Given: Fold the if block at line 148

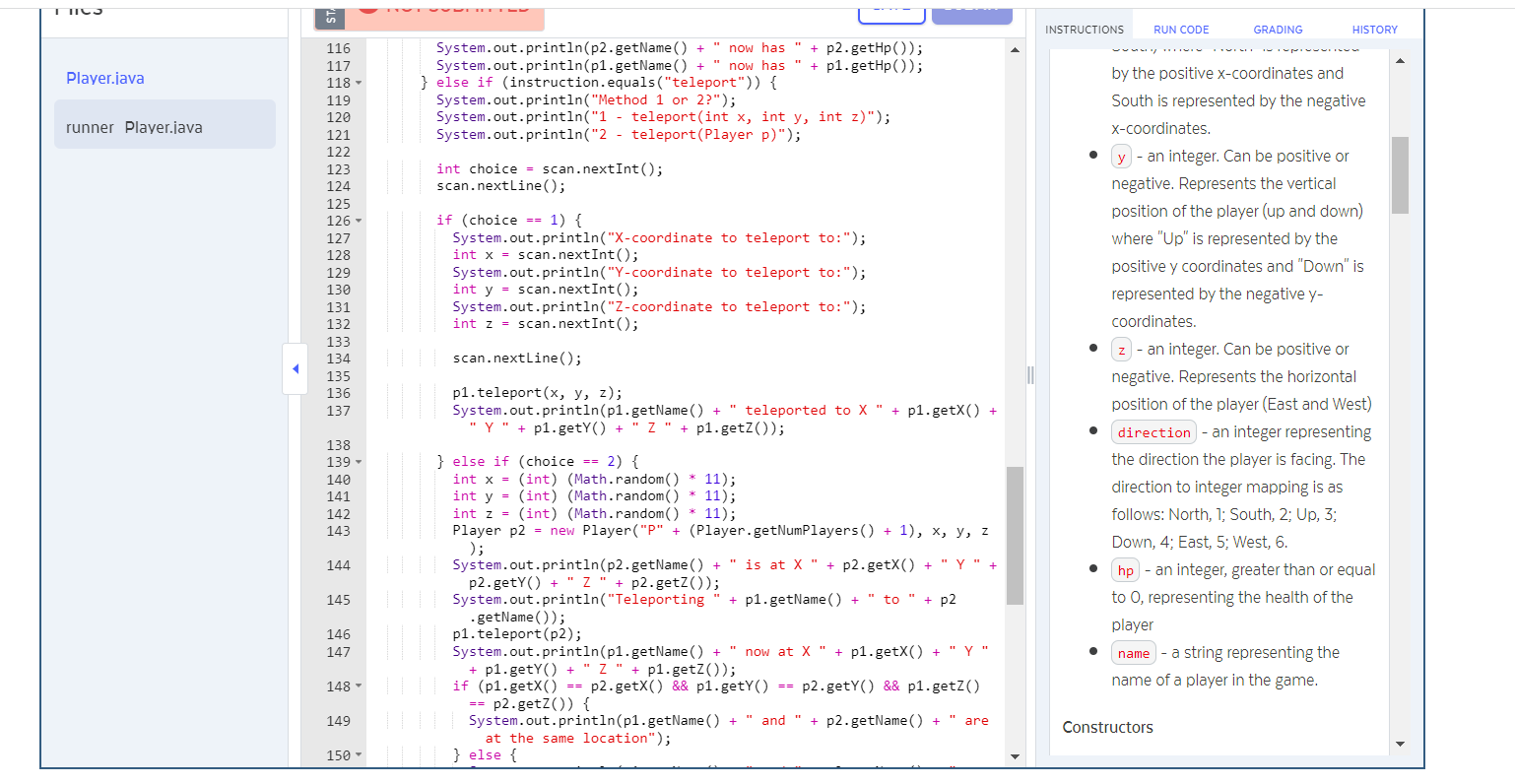Looking at the screenshot, I should point(359,686).
